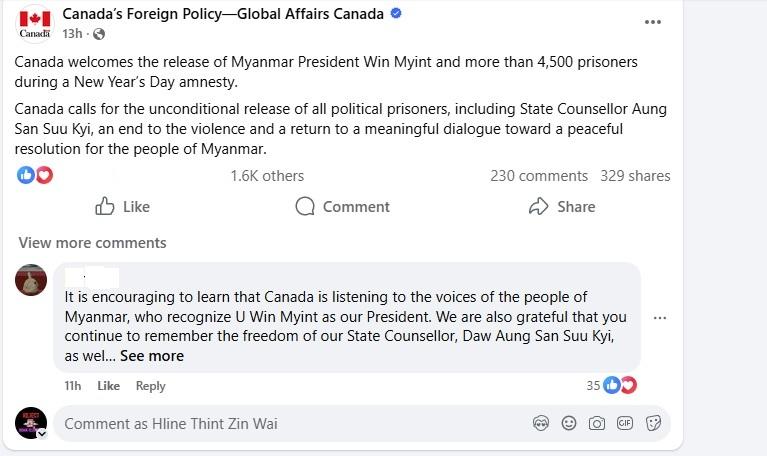Like the comment about U Win Myint
Viewport: 767px width, 456px height.
[x=108, y=386]
